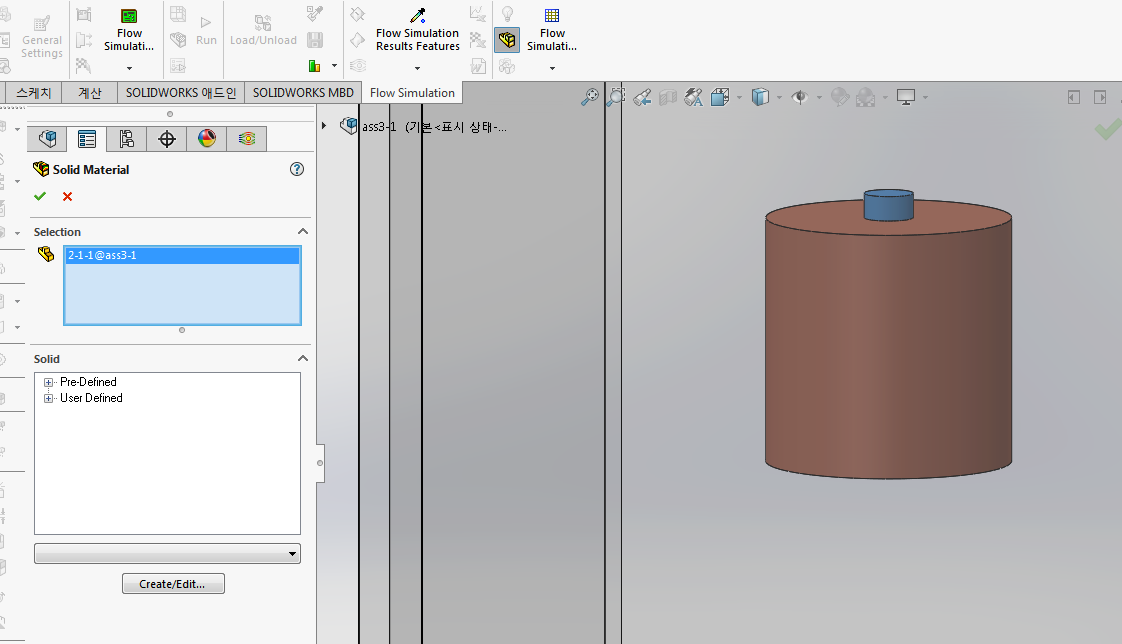The width and height of the screenshot is (1122, 644).
Task: Click the Previous View icon
Action: point(642,97)
